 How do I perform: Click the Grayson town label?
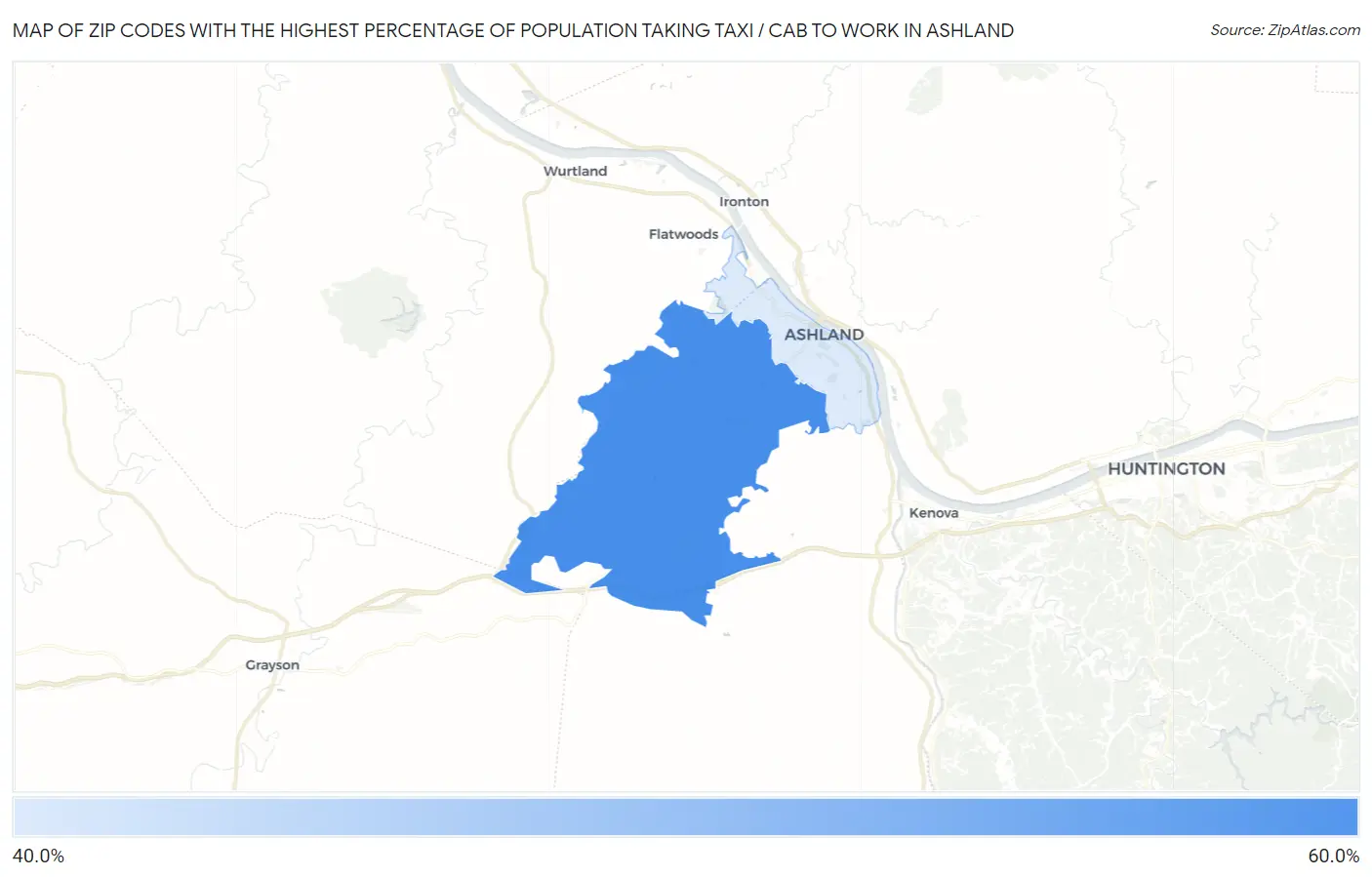272,665
